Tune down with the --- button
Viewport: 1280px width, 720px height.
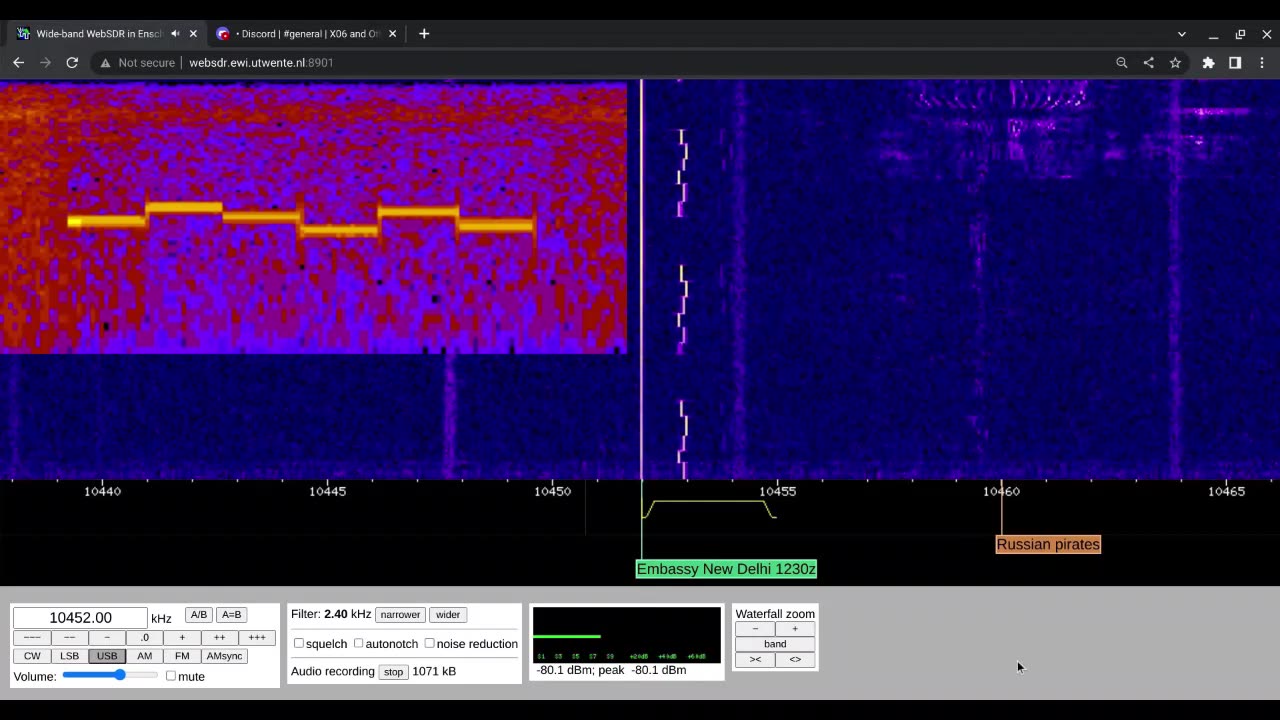(32, 637)
